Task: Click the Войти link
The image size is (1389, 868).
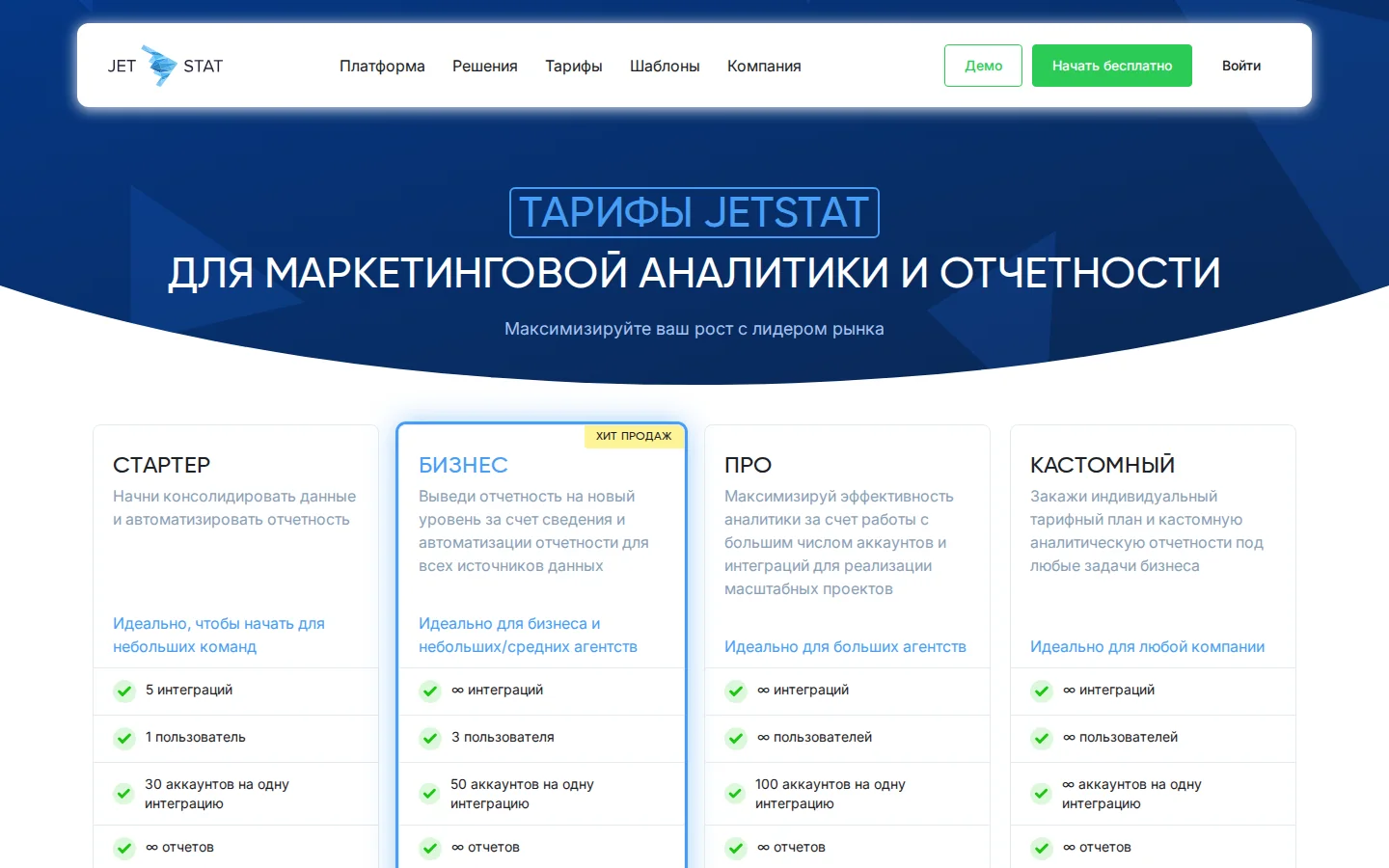Action: point(1241,66)
